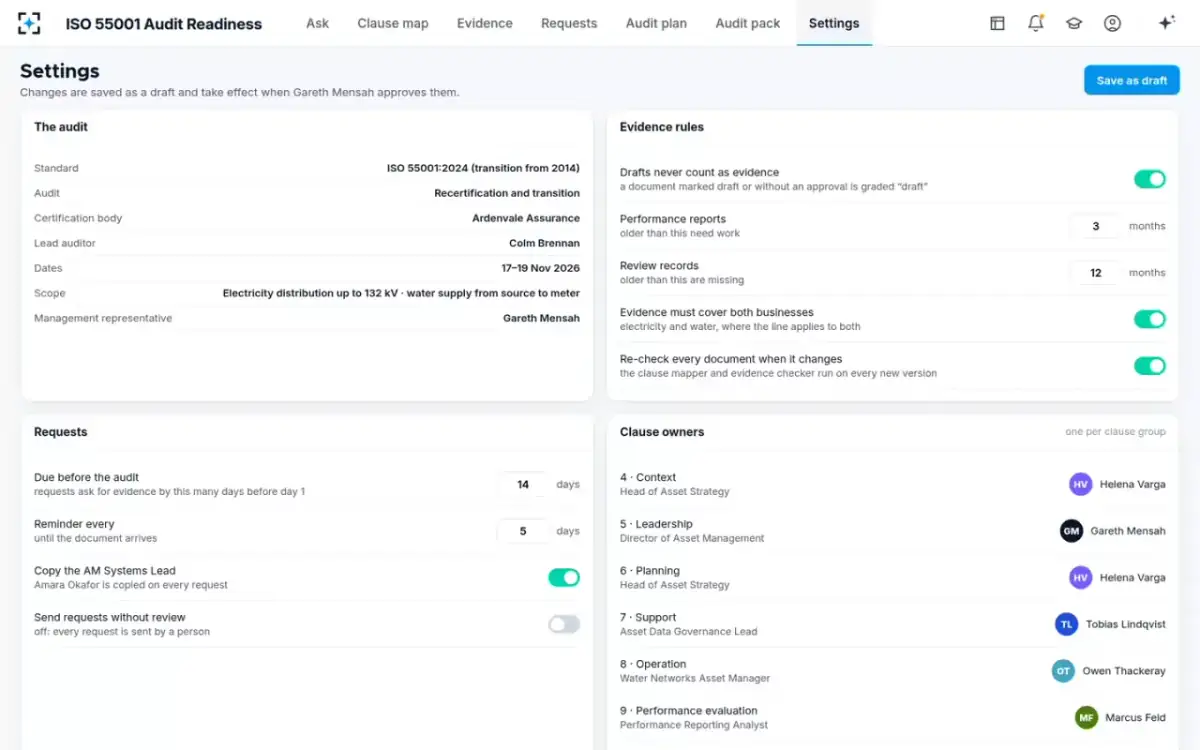Click the 17–19 Nov 2026 dates value
The image size is (1200, 750).
tap(540, 268)
